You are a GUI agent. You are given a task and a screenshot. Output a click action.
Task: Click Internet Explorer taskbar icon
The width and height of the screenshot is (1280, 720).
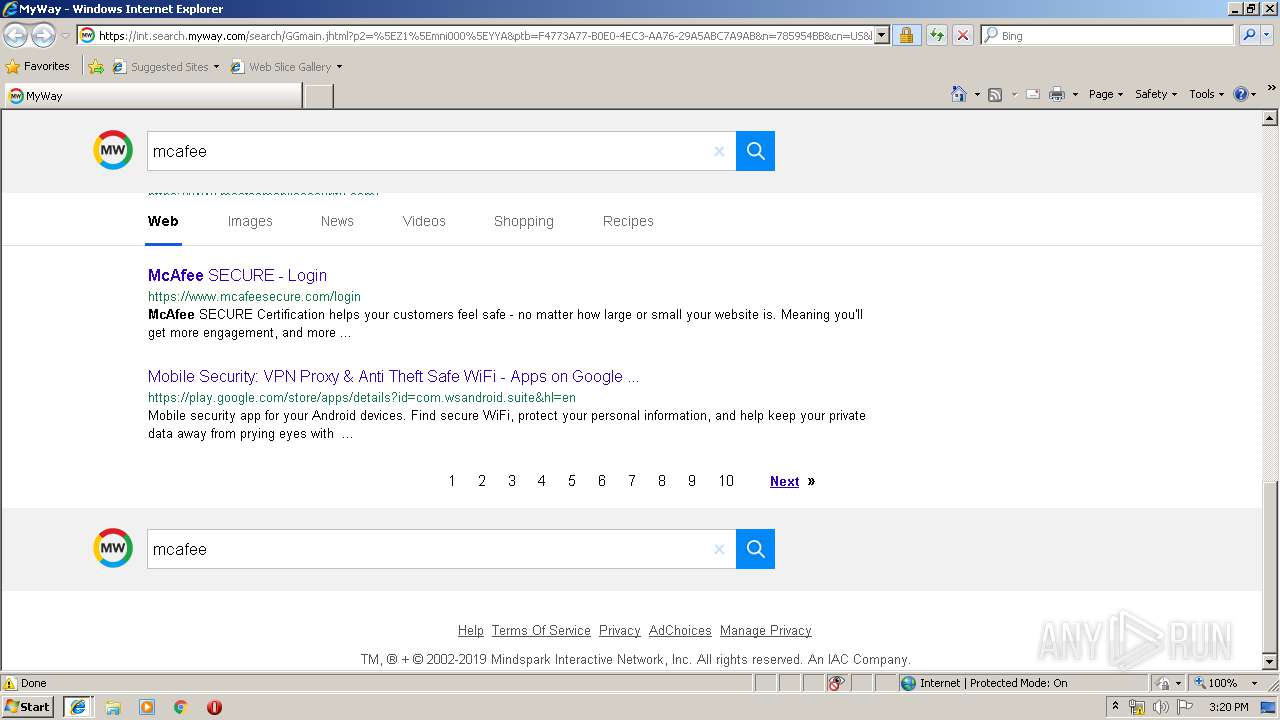click(x=78, y=706)
